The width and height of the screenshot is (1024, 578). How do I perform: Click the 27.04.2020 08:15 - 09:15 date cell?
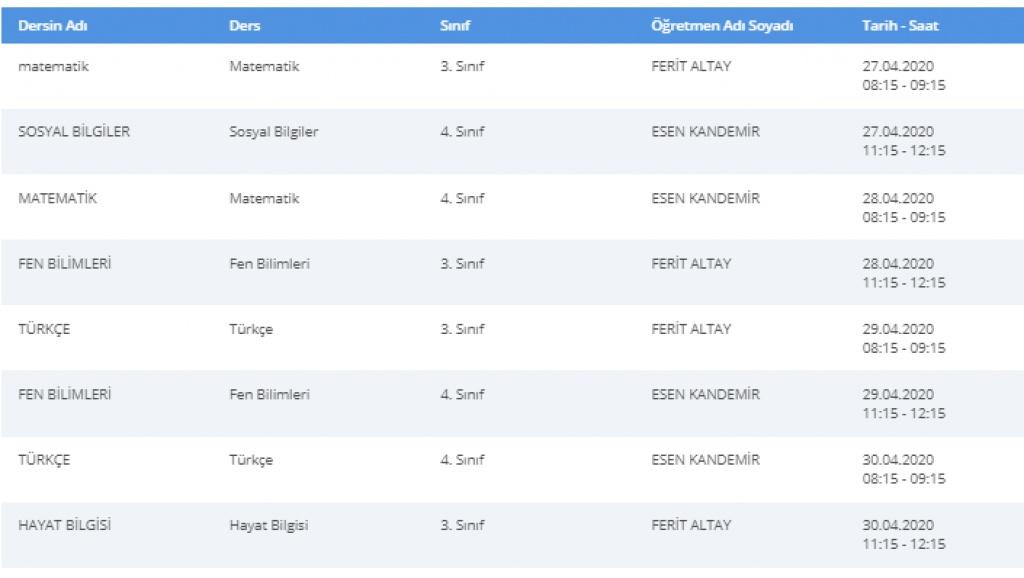(x=903, y=76)
